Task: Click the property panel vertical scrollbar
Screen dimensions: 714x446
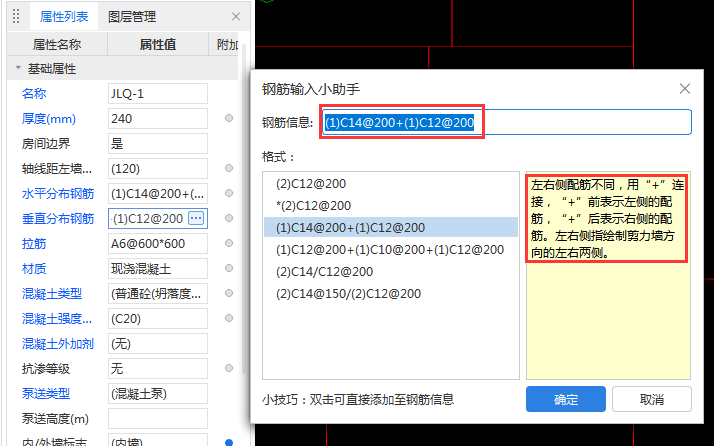Action: tap(244, 210)
